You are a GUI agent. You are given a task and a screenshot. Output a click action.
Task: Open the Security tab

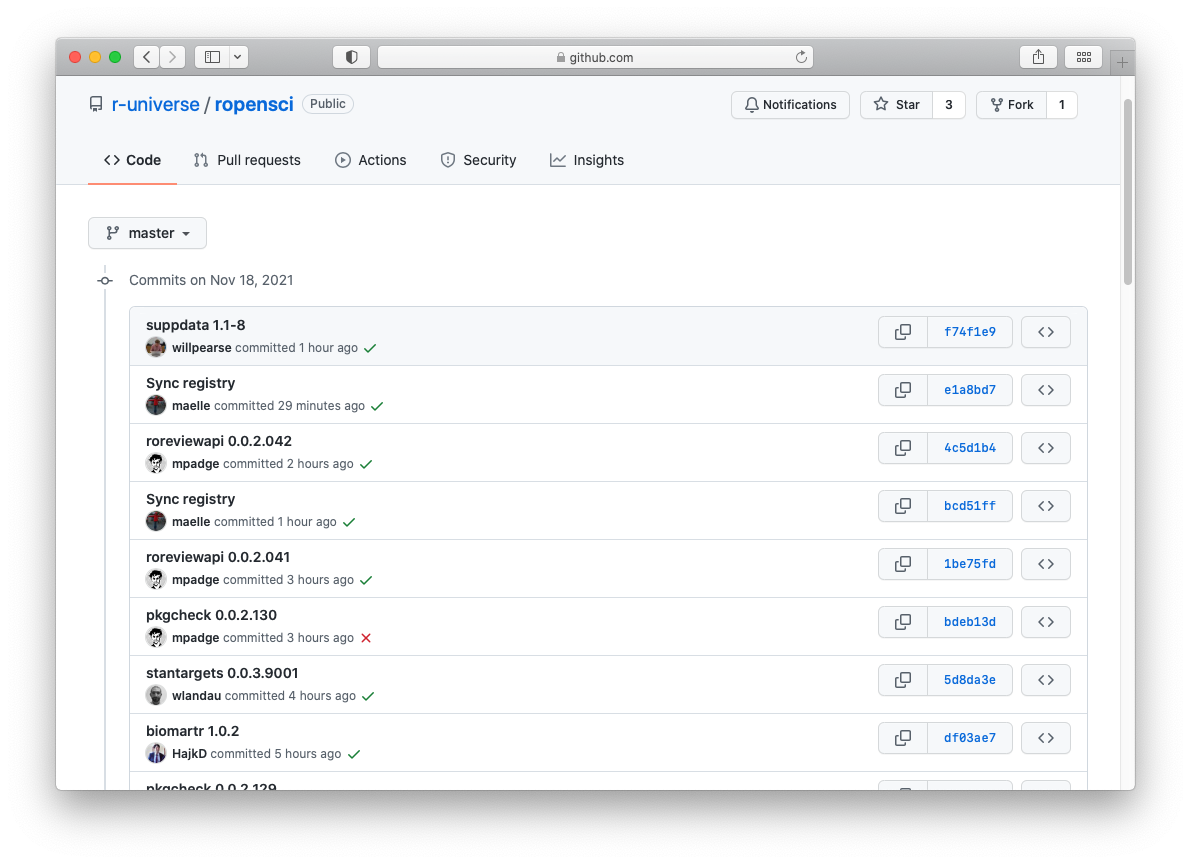coord(479,160)
